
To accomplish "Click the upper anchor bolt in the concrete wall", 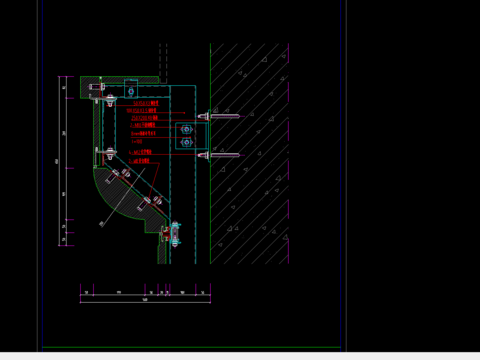I will click(219, 116).
